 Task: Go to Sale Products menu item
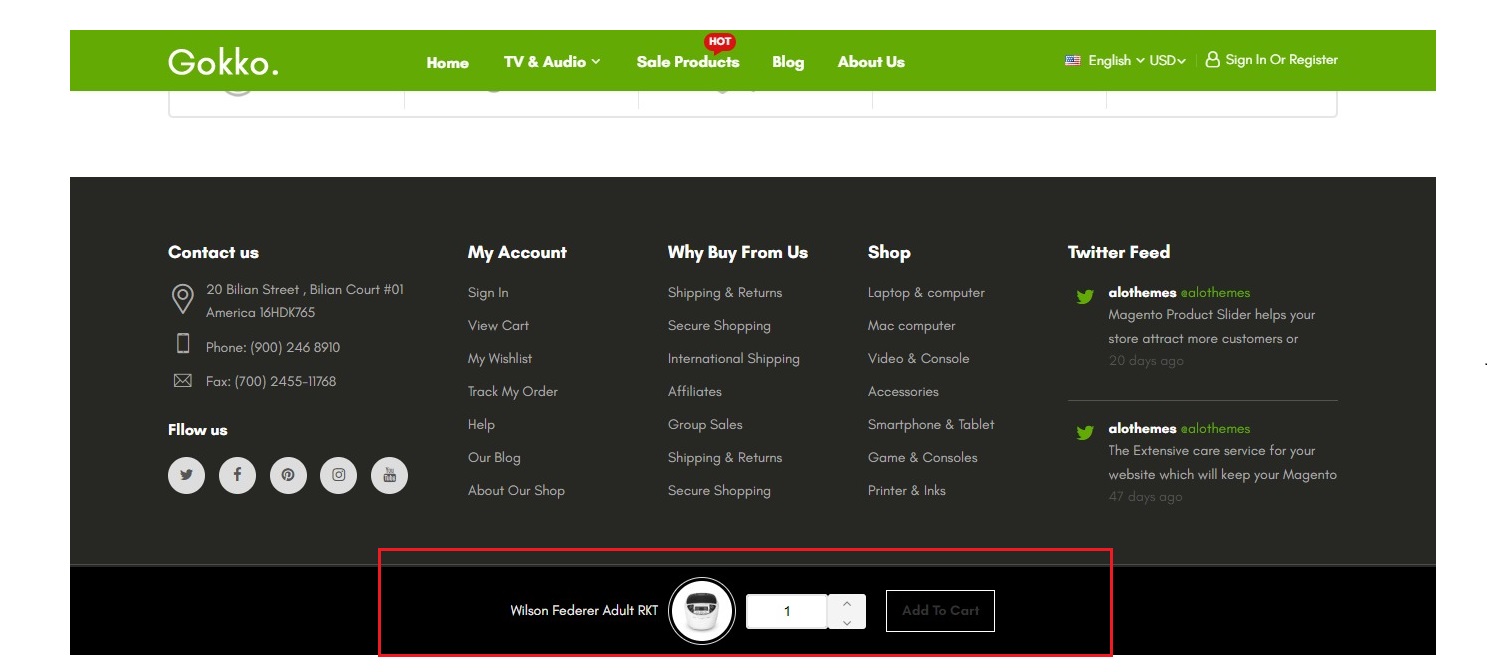point(687,62)
